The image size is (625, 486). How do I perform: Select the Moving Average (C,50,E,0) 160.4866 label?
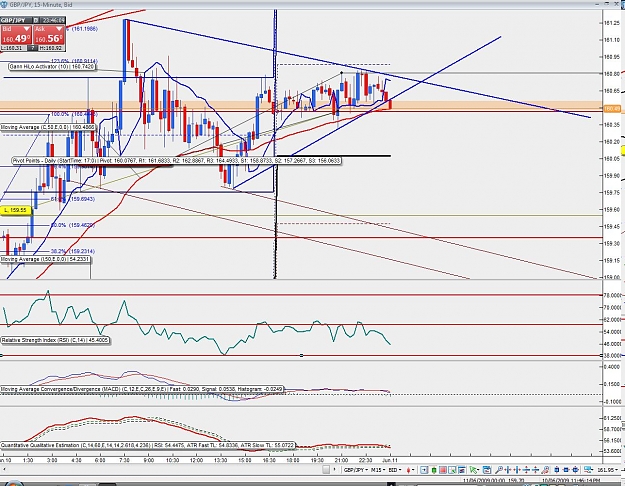coord(48,127)
